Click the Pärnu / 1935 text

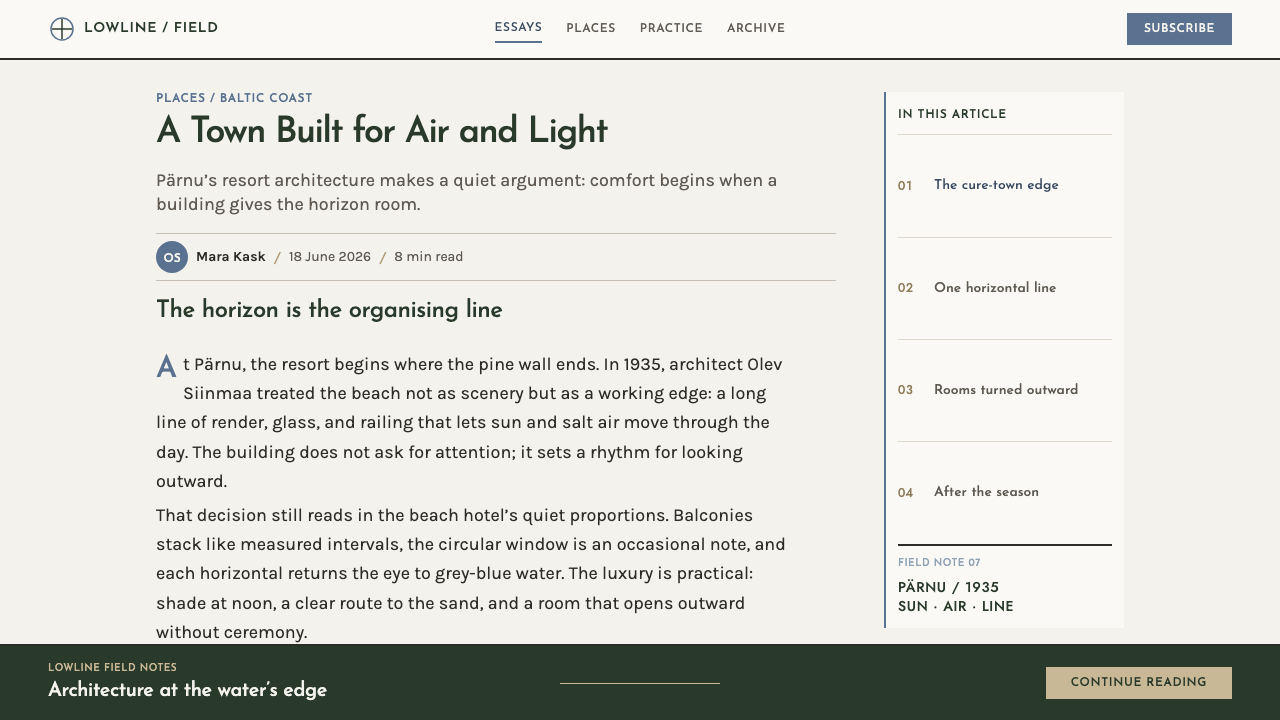click(948, 588)
